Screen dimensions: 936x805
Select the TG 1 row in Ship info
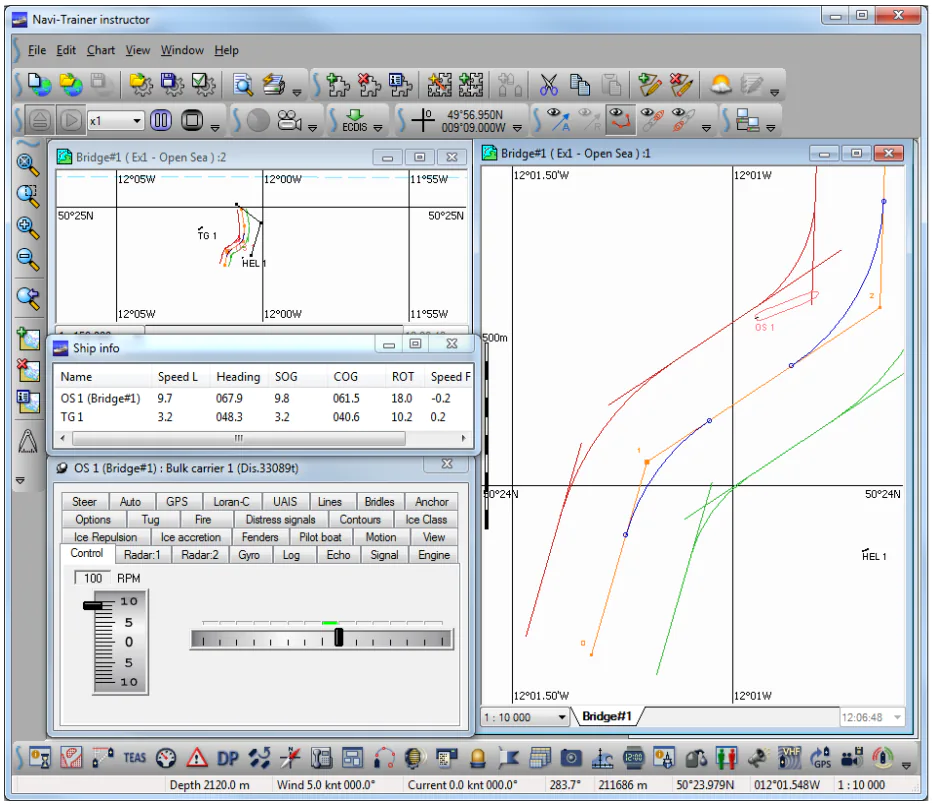coord(263,417)
